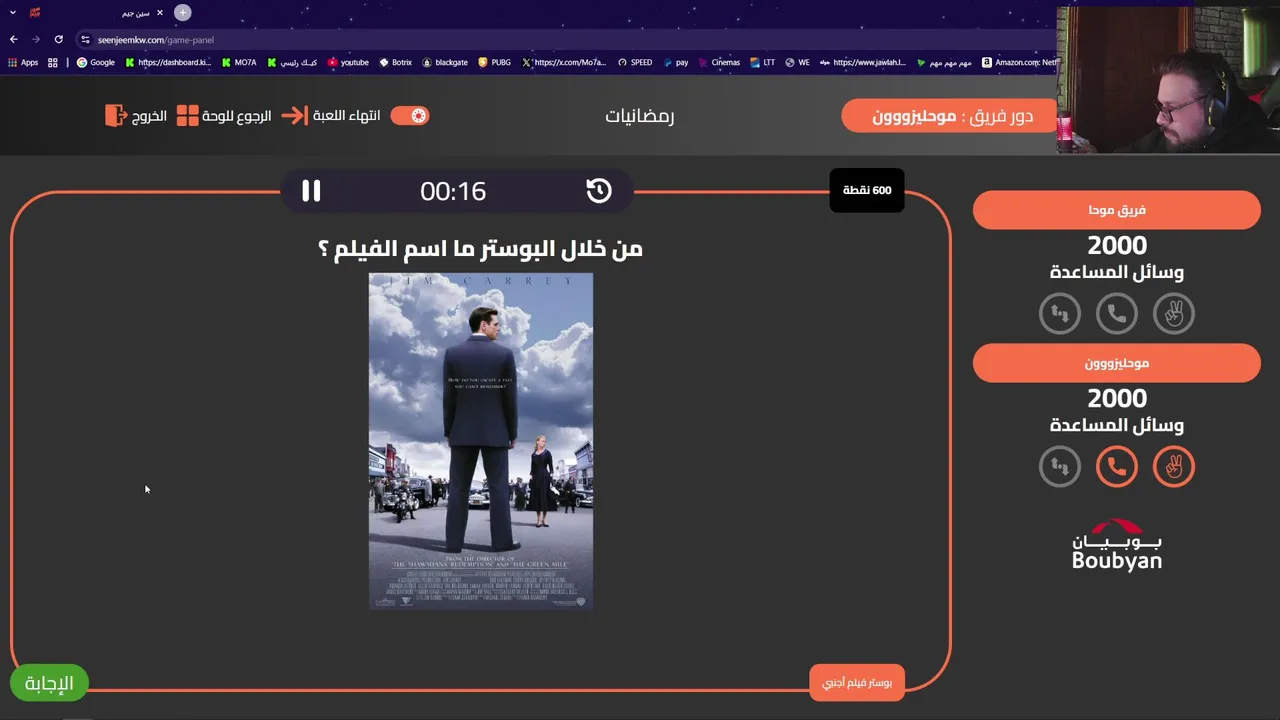The width and height of the screenshot is (1280, 720).
Task: Click the رمضانيات category title
Action: (x=640, y=115)
